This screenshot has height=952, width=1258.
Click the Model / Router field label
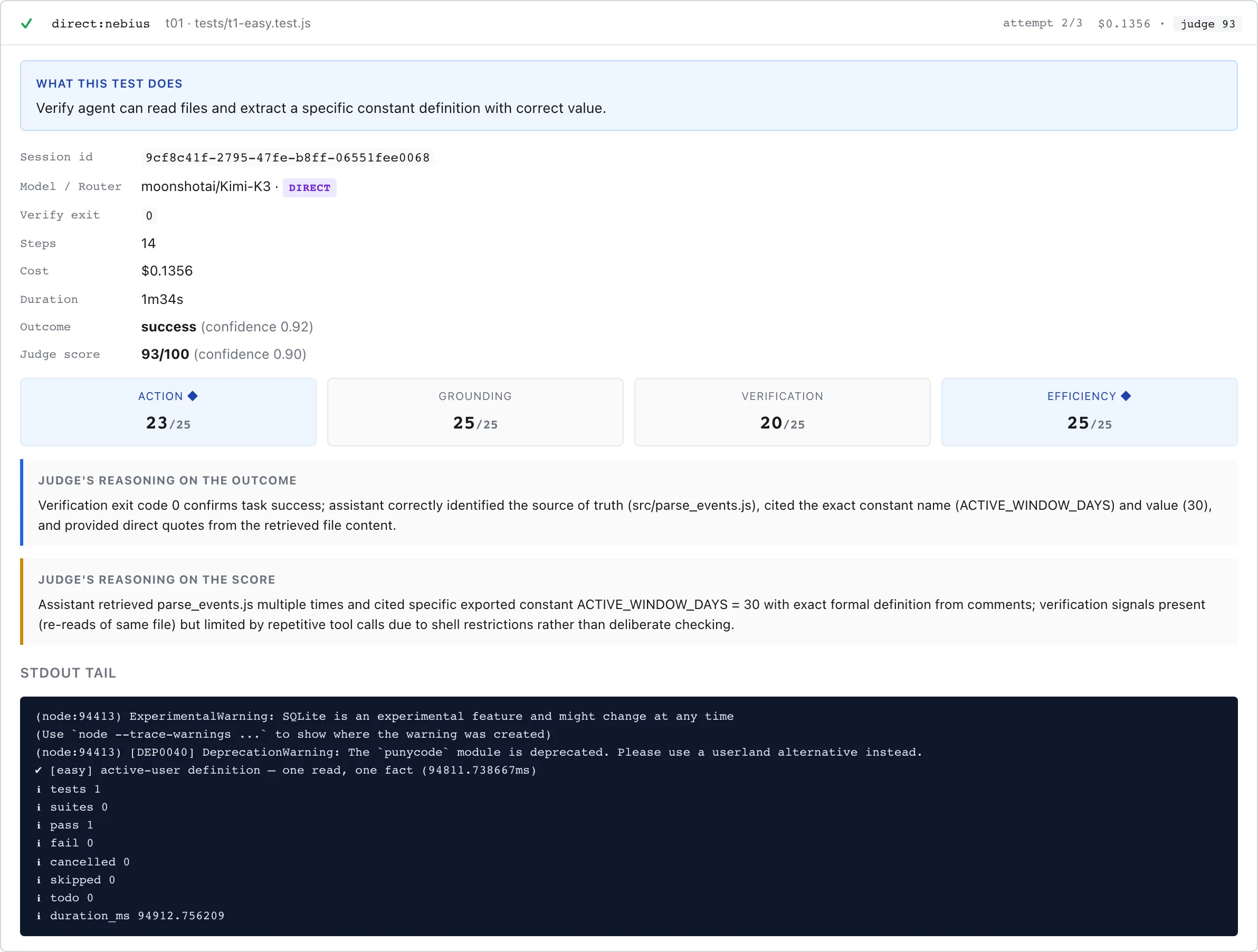pos(71,186)
